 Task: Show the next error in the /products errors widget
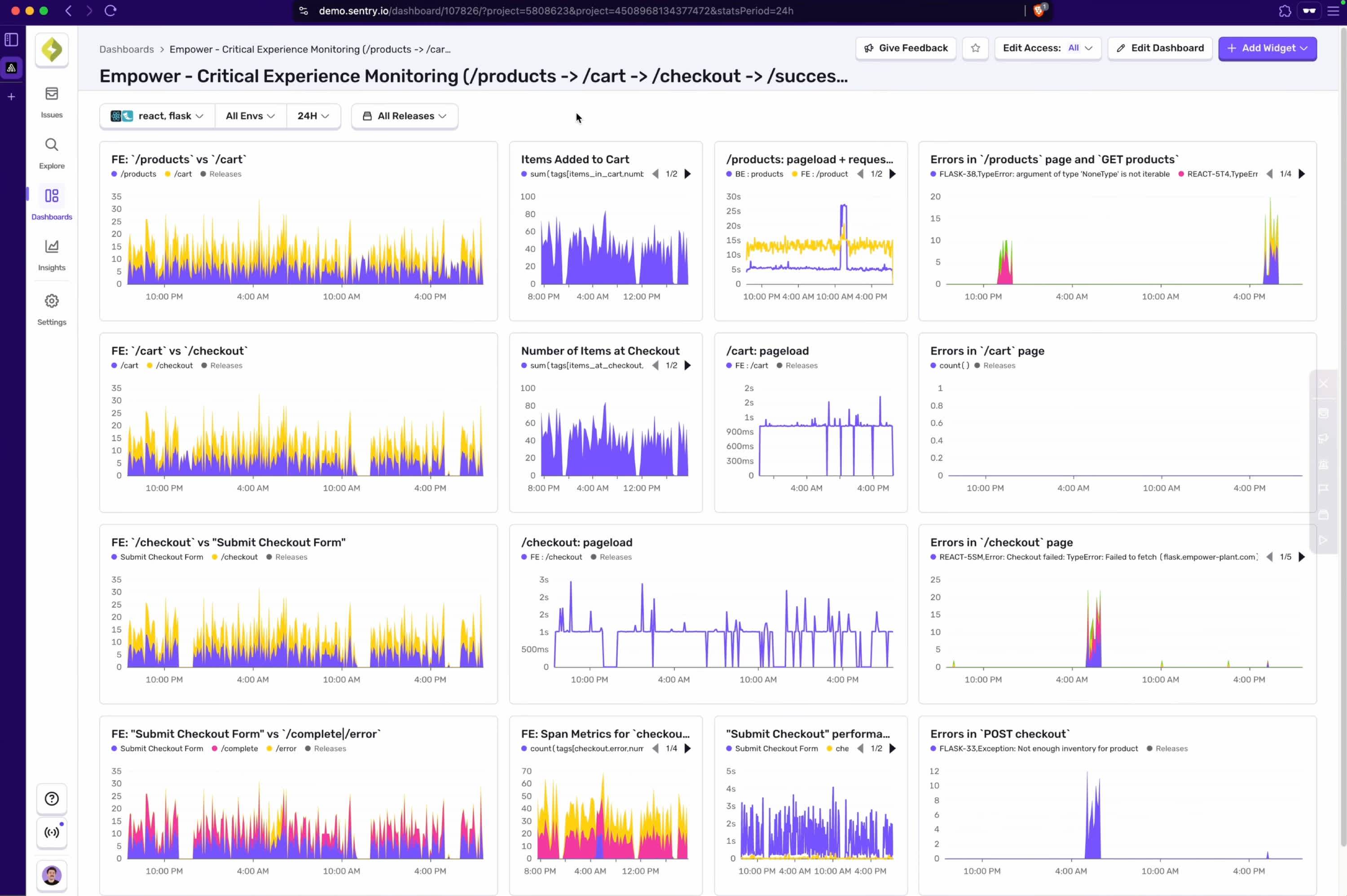coord(1303,173)
